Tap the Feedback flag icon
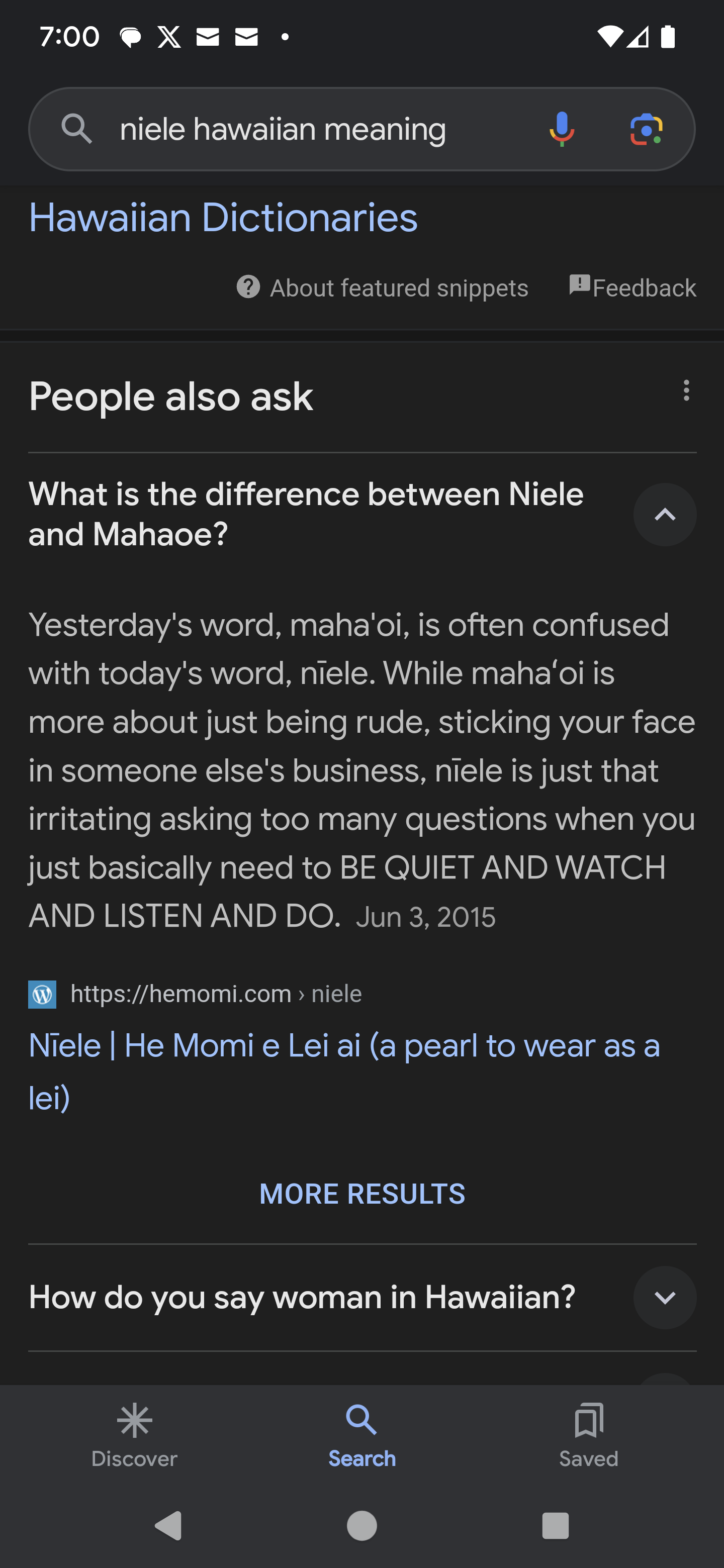This screenshot has width=724, height=1568. pos(580,285)
